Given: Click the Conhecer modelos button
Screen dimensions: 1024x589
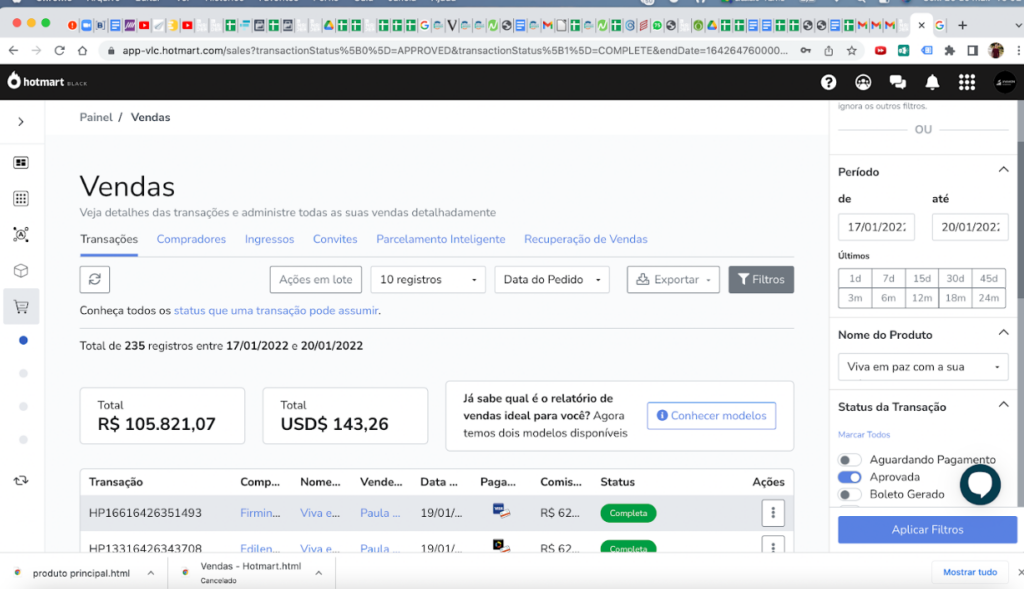Looking at the screenshot, I should point(711,415).
